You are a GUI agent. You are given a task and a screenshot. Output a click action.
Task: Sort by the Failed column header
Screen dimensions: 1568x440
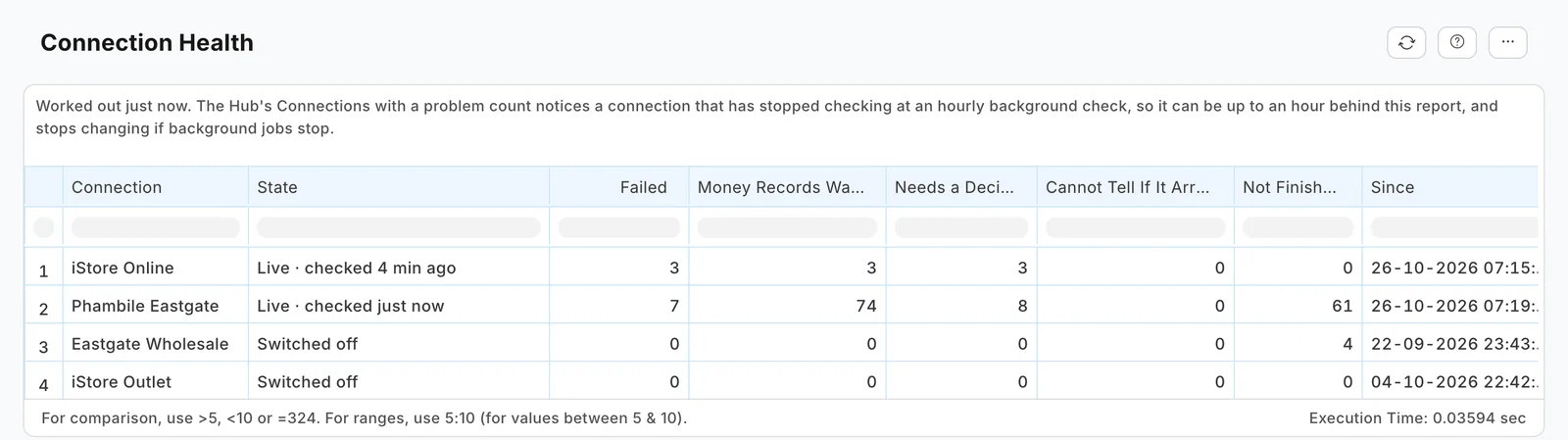pos(618,187)
